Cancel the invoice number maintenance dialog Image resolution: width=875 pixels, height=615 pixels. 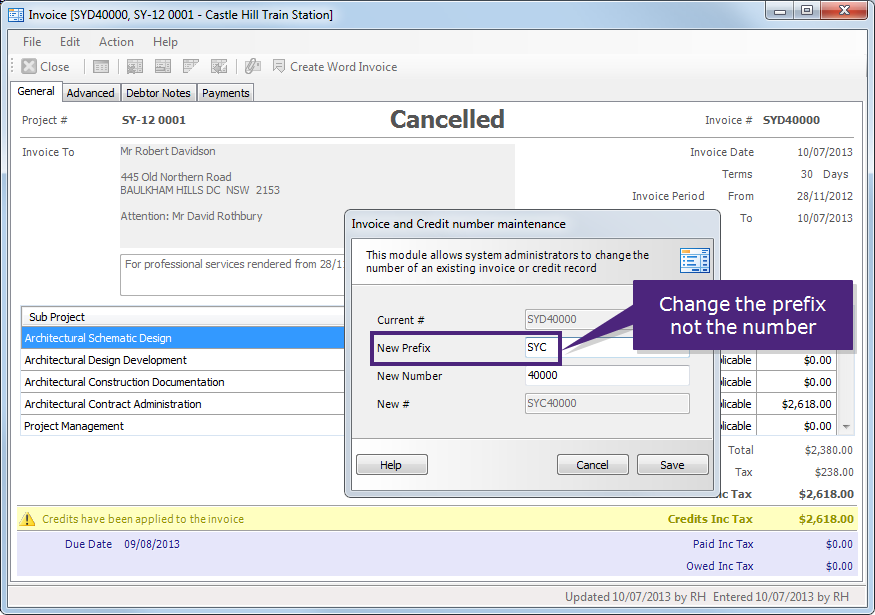click(593, 464)
